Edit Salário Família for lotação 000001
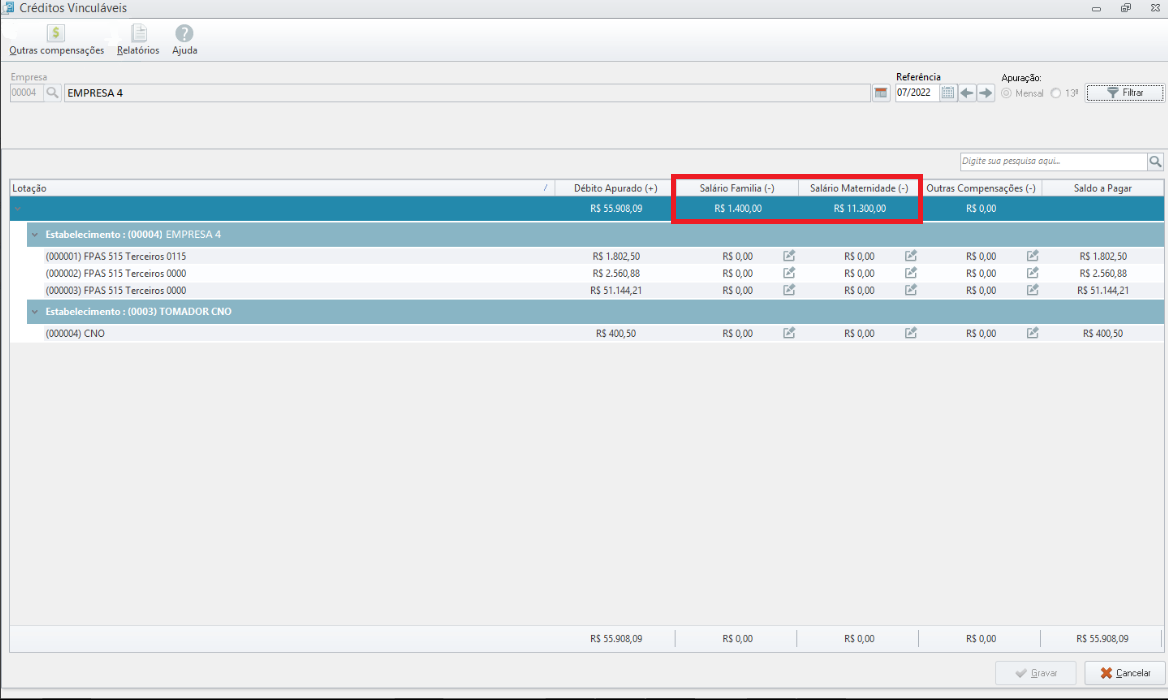Viewport: 1168px width, 700px height. 789,255
